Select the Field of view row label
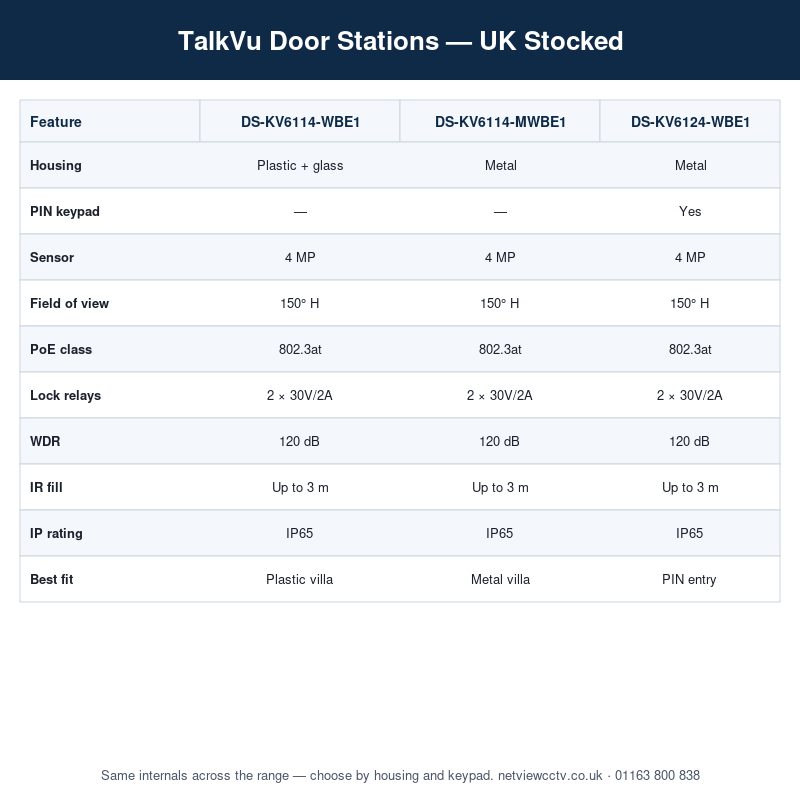The height and width of the screenshot is (800, 800). tap(69, 303)
